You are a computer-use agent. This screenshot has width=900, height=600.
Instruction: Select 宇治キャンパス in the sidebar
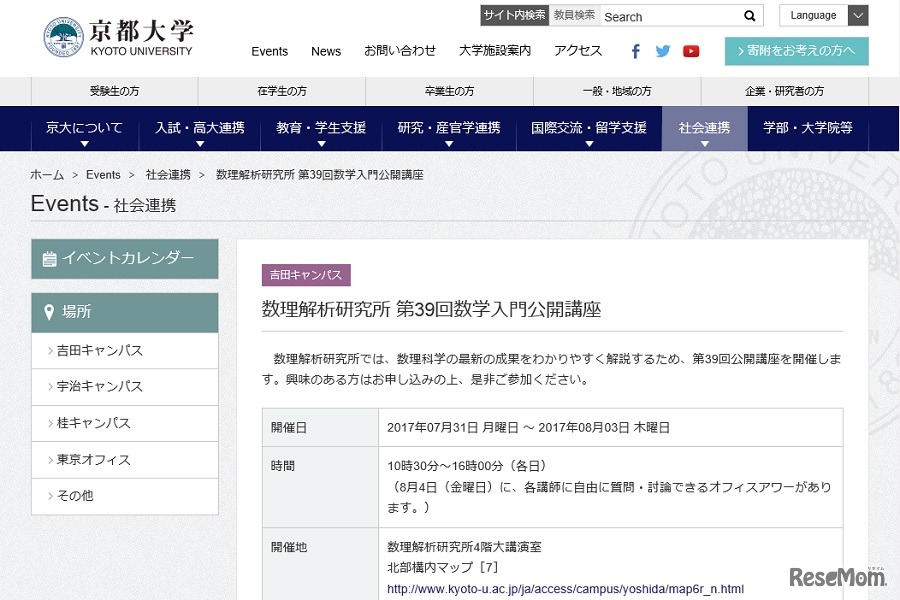[x=100, y=387]
